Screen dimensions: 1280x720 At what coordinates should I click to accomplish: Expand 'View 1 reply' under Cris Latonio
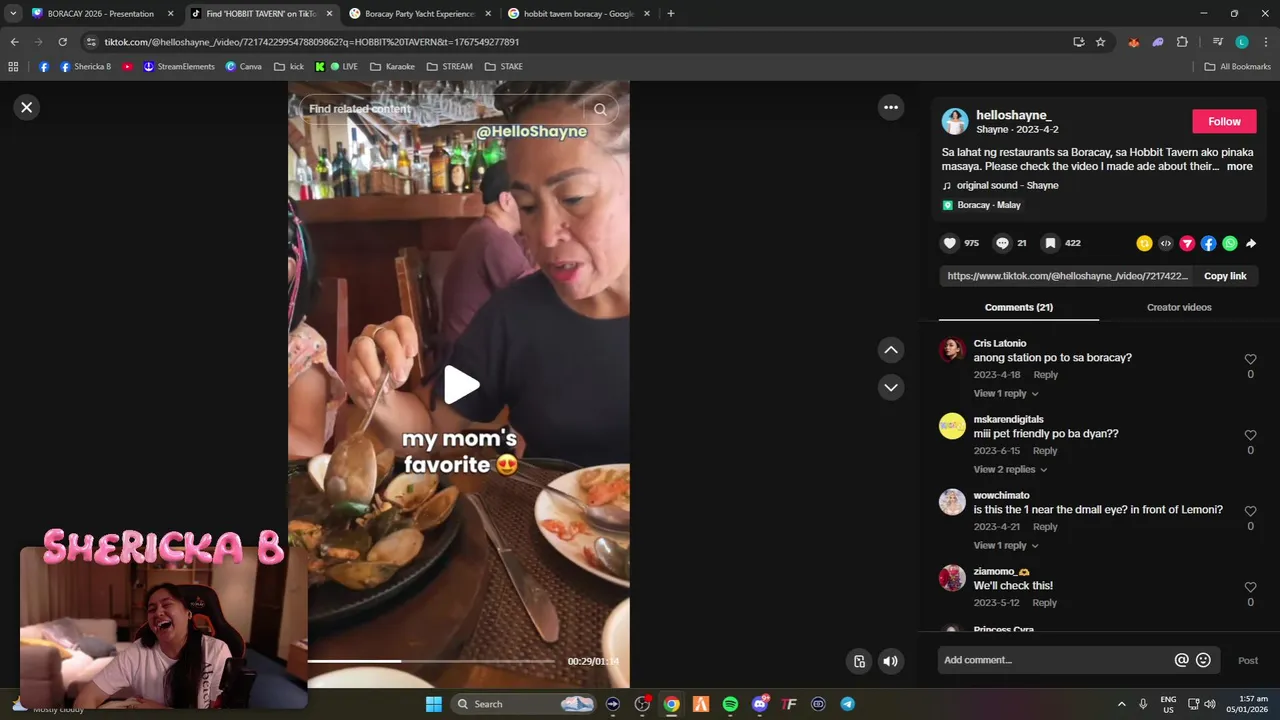[1006, 393]
